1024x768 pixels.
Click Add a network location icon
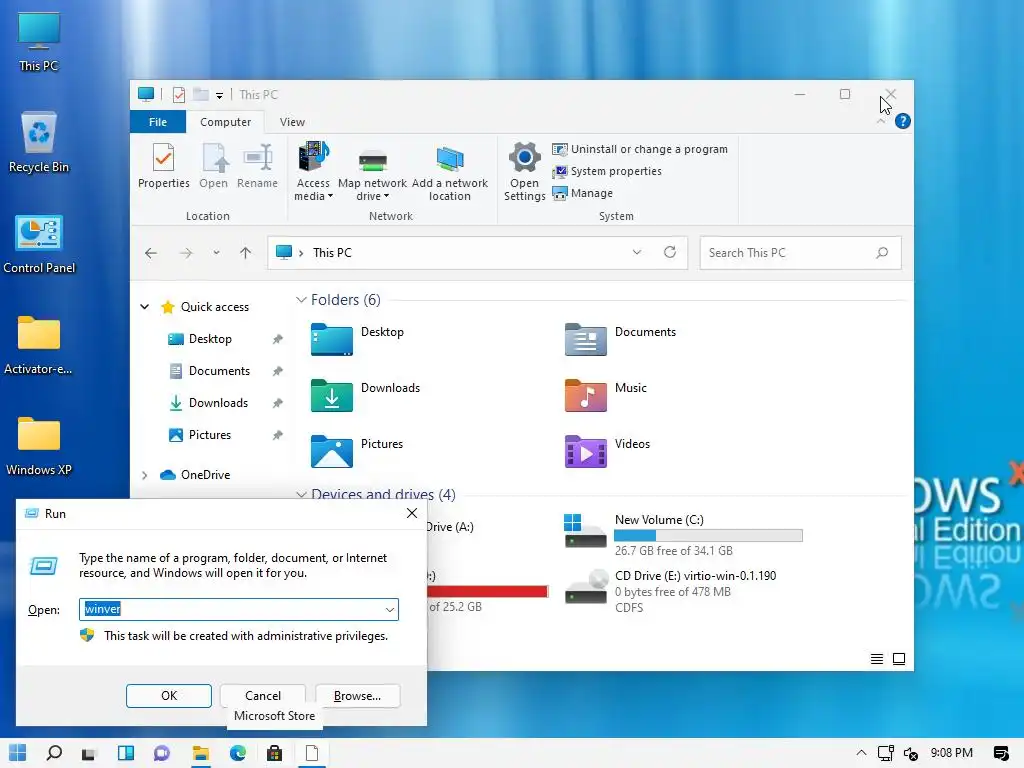pyautogui.click(x=450, y=160)
